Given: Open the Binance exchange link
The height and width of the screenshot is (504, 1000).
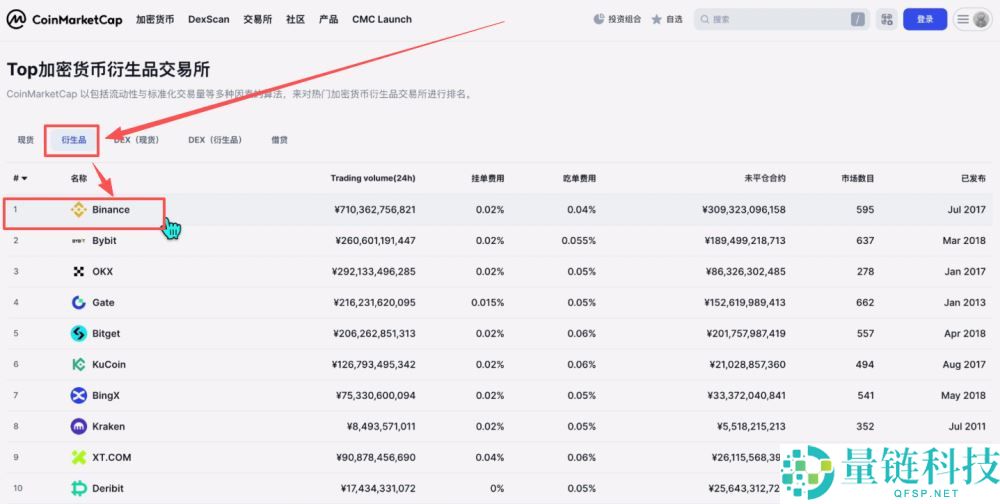Looking at the screenshot, I should coord(110,209).
